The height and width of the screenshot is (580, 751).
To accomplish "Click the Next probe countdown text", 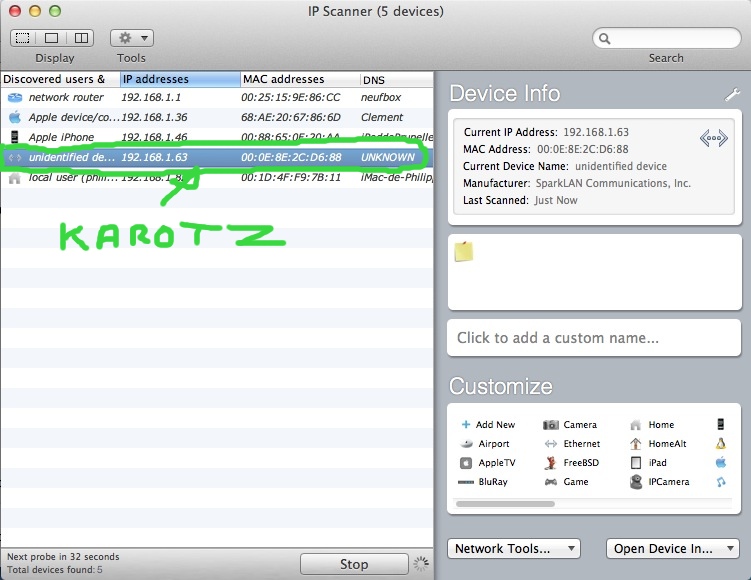I will click(63, 557).
